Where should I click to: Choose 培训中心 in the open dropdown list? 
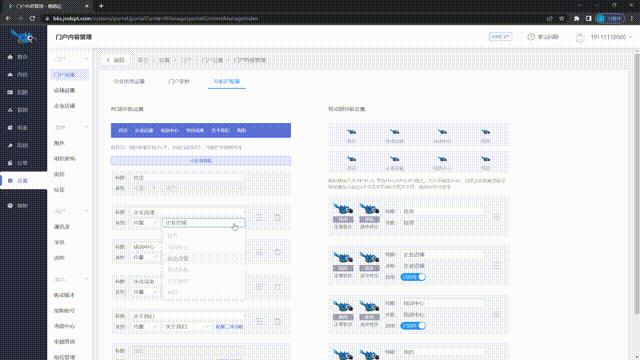[204, 247]
